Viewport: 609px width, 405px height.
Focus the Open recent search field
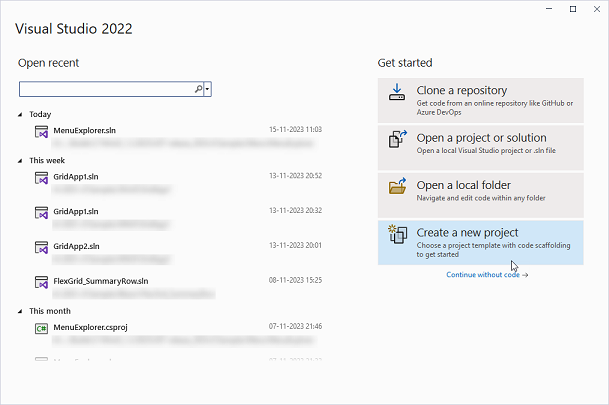click(x=105, y=89)
